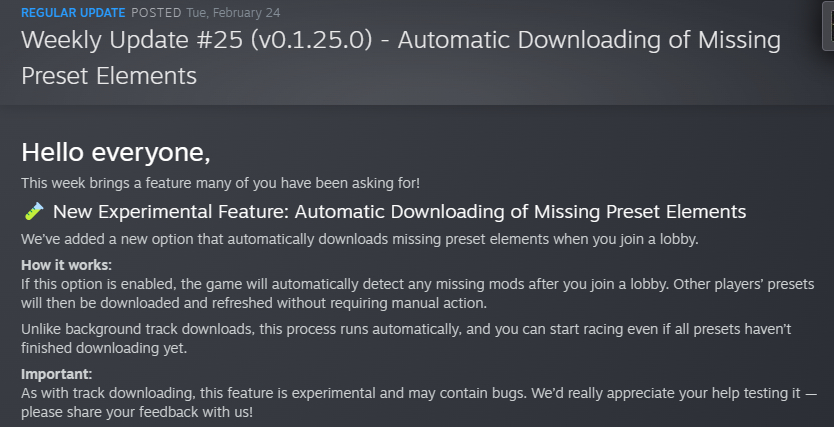
Task: Select the New Experimental Feature heading
Action: click(x=399, y=212)
